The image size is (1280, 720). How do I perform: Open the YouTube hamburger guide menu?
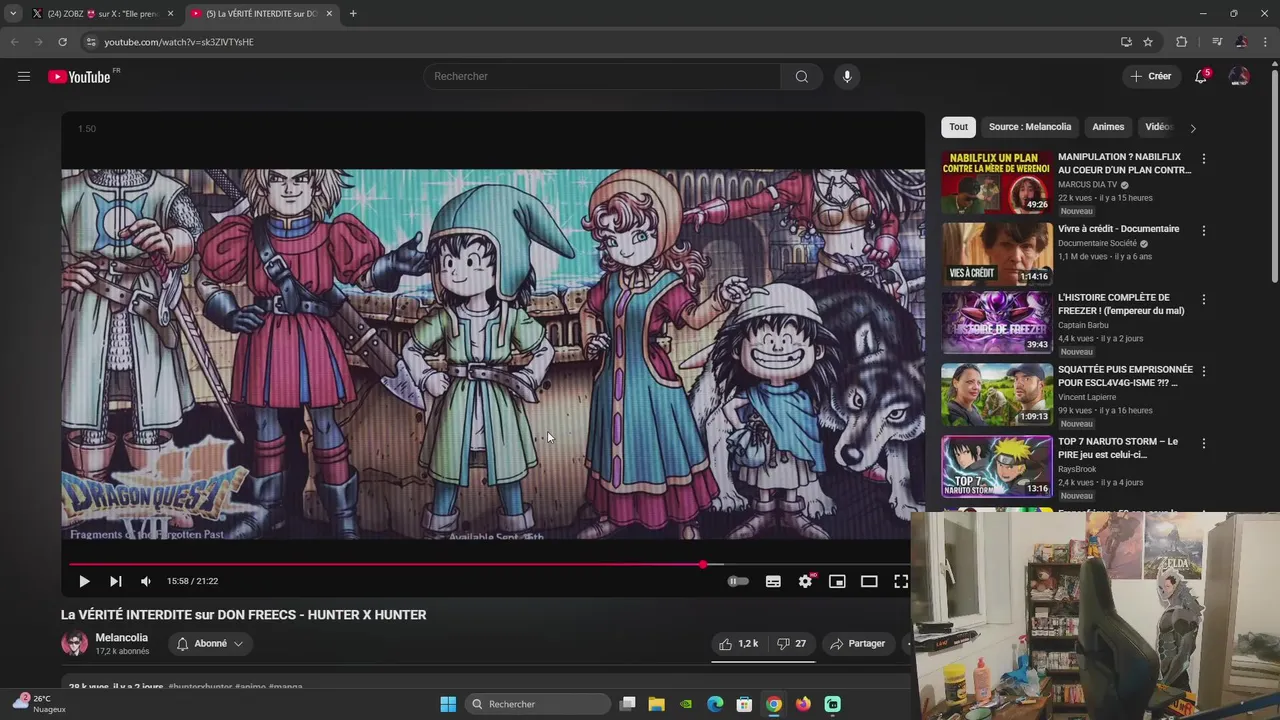coord(24,76)
